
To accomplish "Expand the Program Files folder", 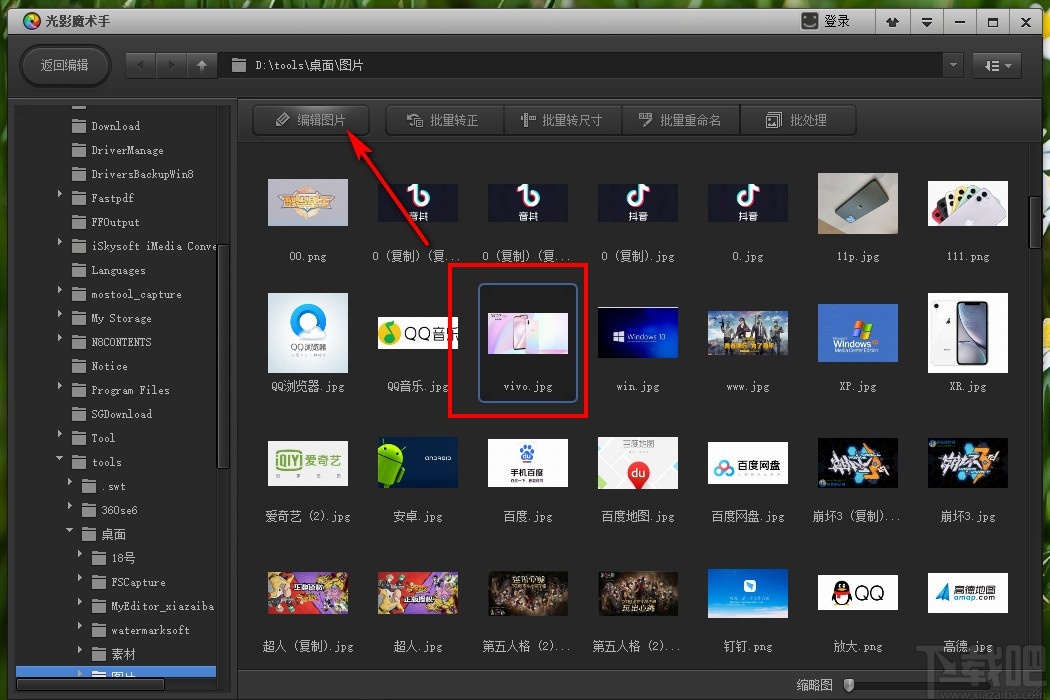I will tap(60, 386).
